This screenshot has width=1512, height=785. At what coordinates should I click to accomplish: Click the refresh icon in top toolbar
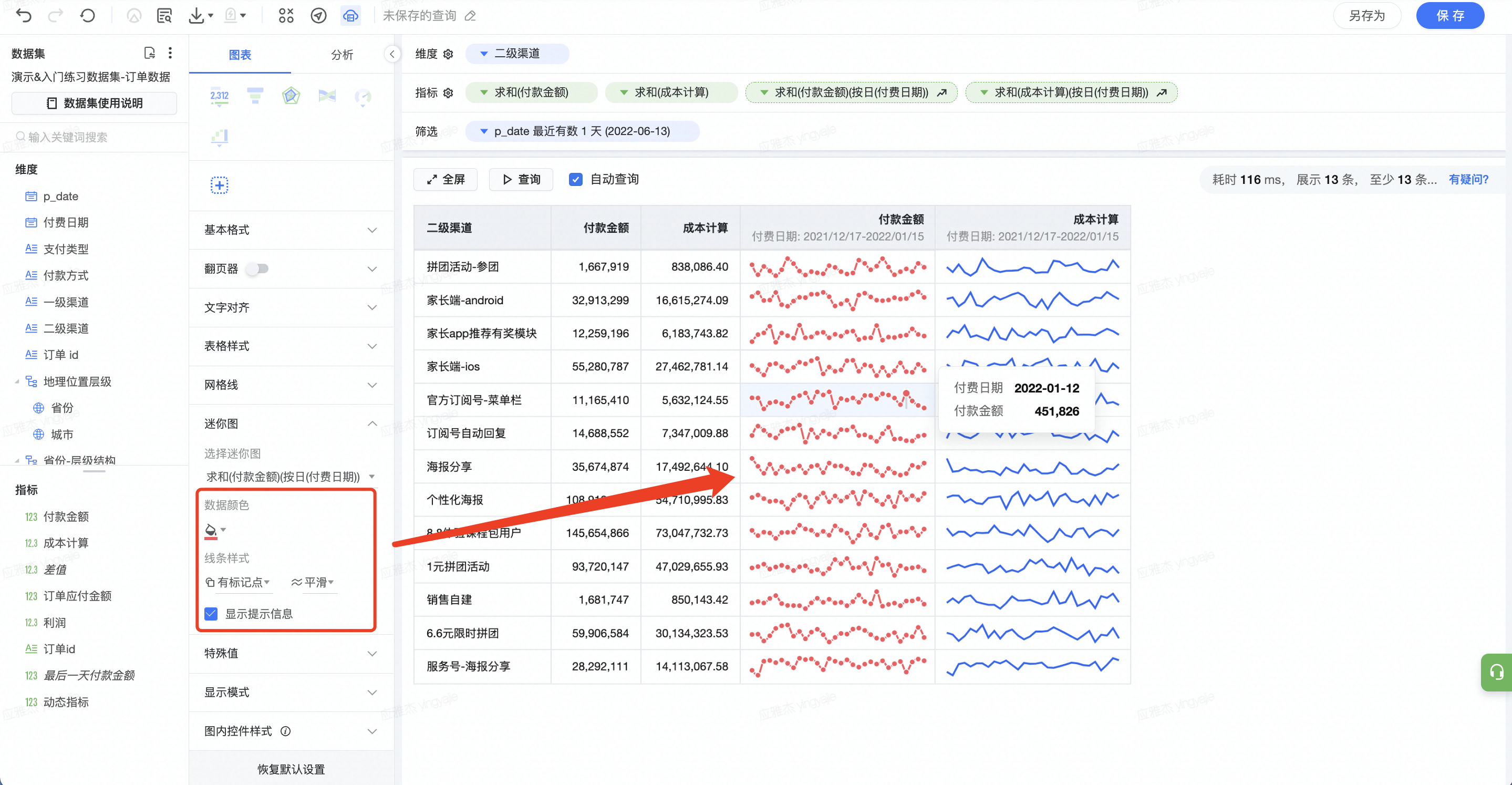pos(87,16)
